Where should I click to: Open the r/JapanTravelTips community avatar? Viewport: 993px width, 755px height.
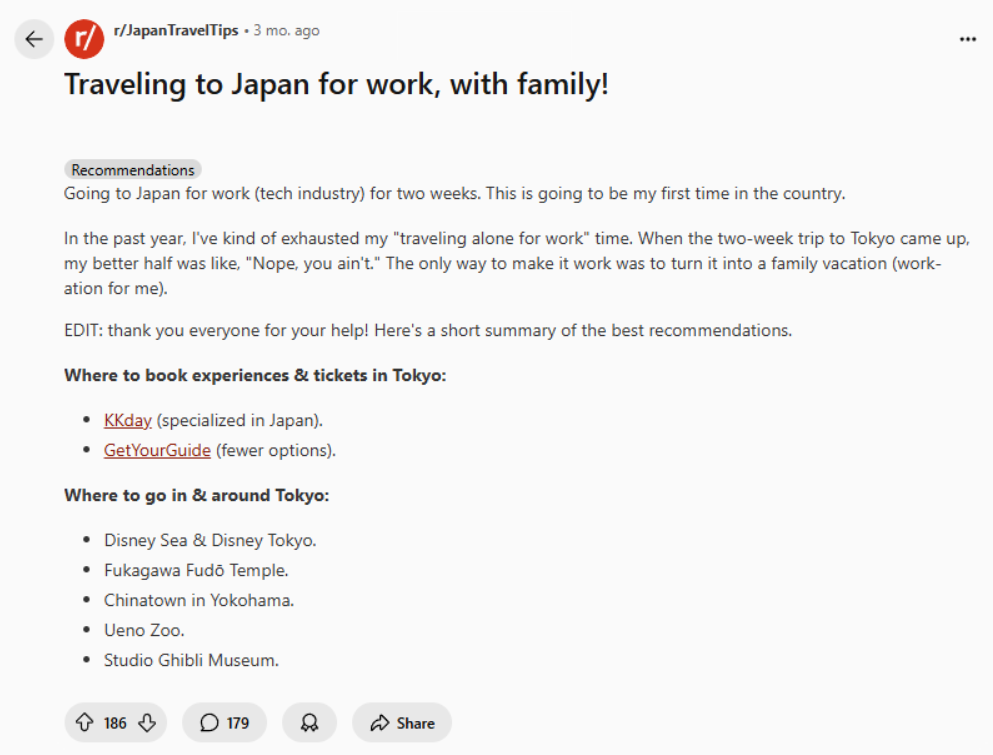click(x=84, y=39)
